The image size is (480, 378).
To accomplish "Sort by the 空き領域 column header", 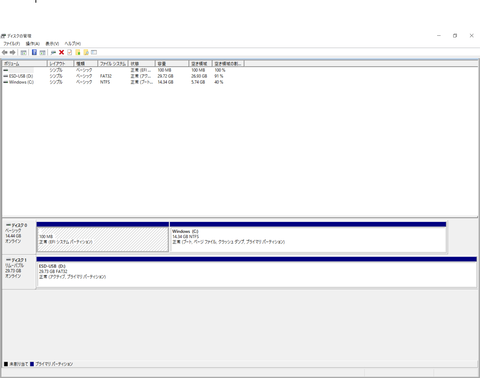I will [200, 63].
